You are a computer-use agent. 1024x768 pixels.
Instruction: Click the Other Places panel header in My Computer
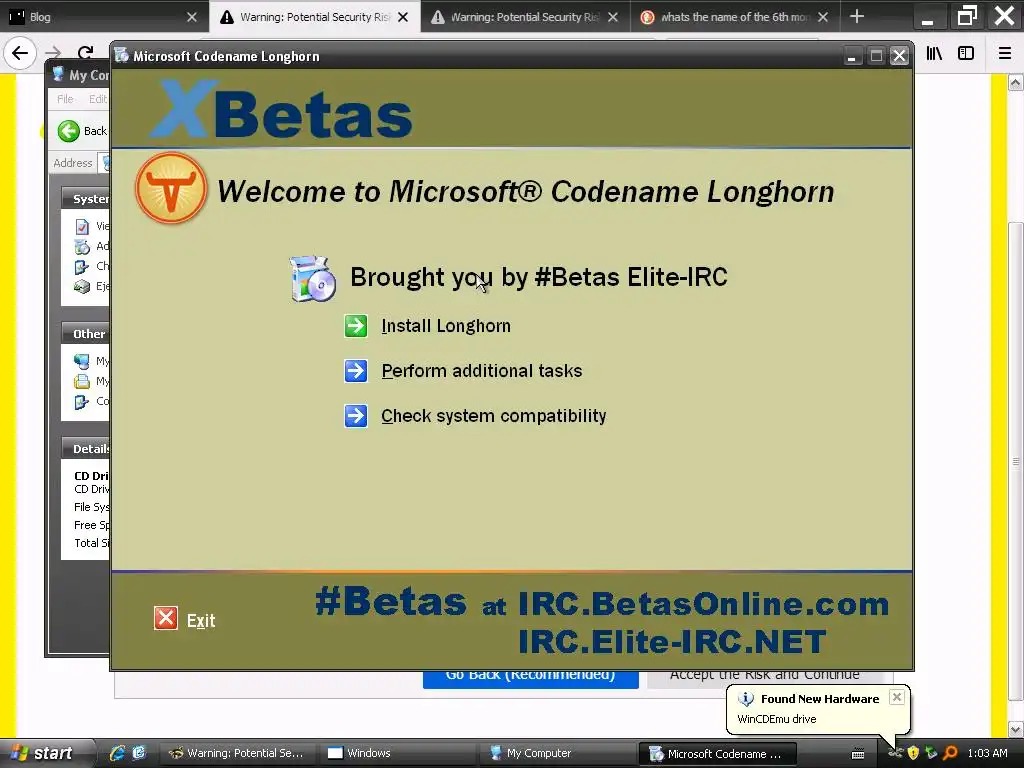pyautogui.click(x=88, y=334)
